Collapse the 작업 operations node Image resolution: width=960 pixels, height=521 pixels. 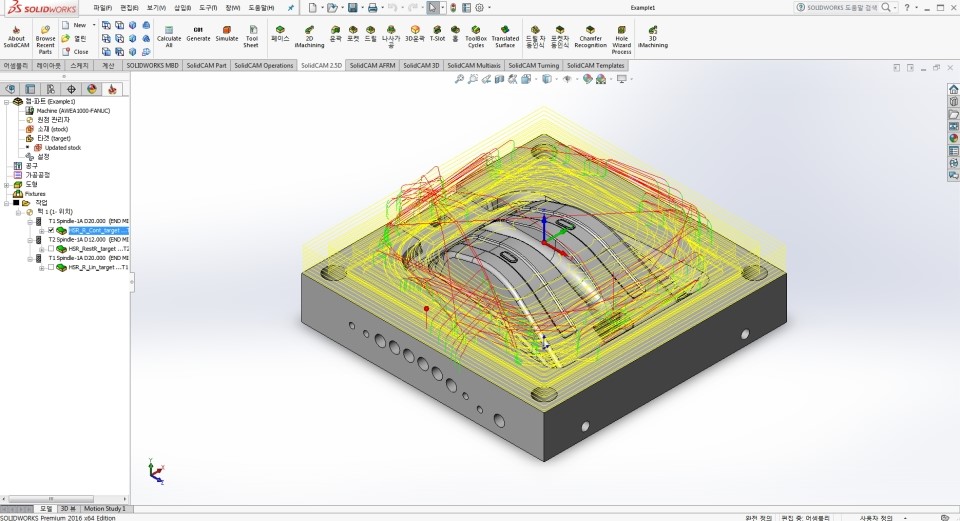pos(6,203)
